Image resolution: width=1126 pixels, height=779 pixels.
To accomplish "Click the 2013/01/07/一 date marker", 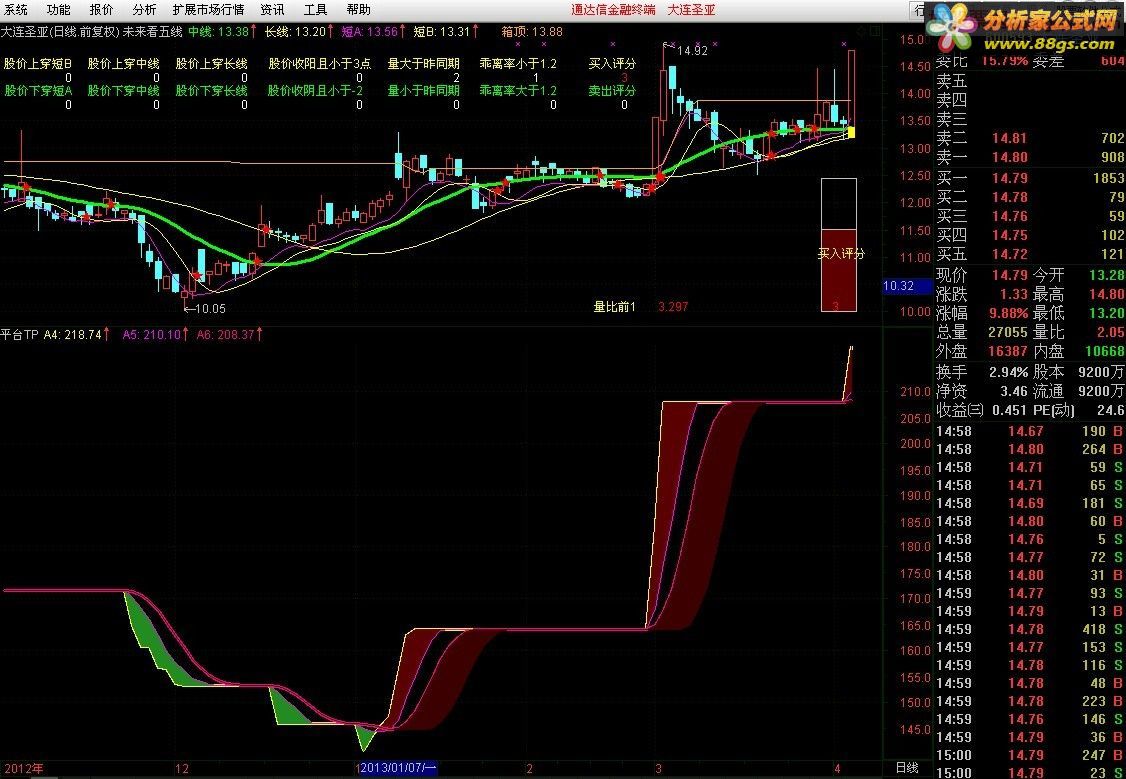I will pos(399,768).
